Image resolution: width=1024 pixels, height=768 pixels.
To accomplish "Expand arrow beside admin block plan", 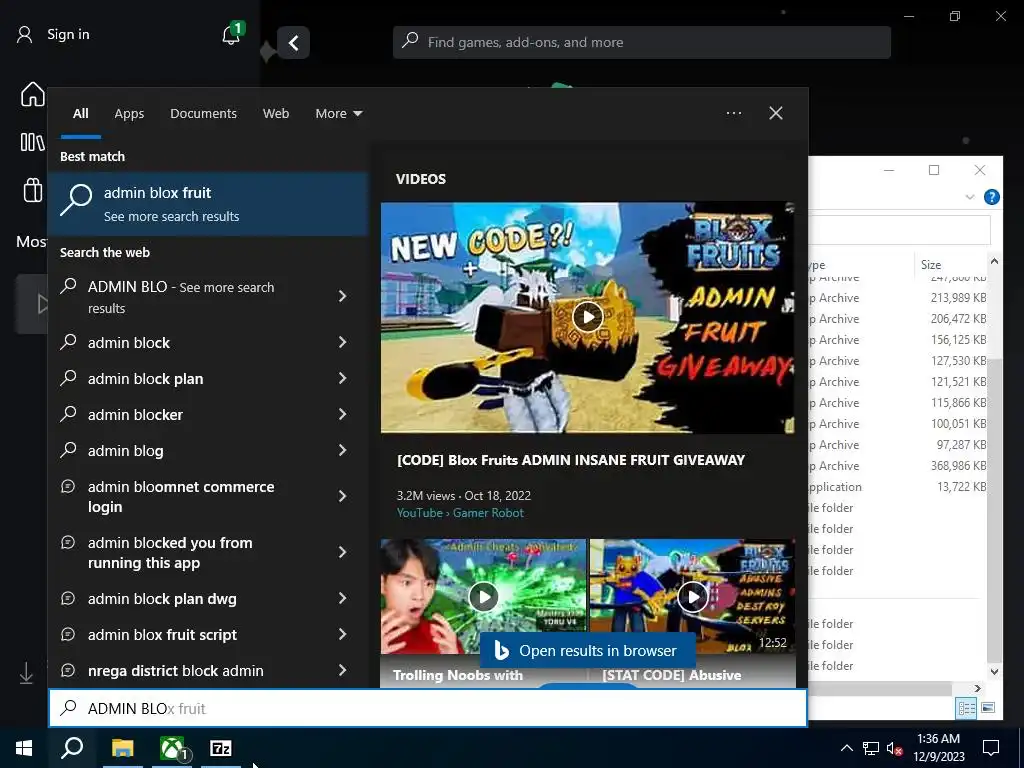I will tap(342, 378).
